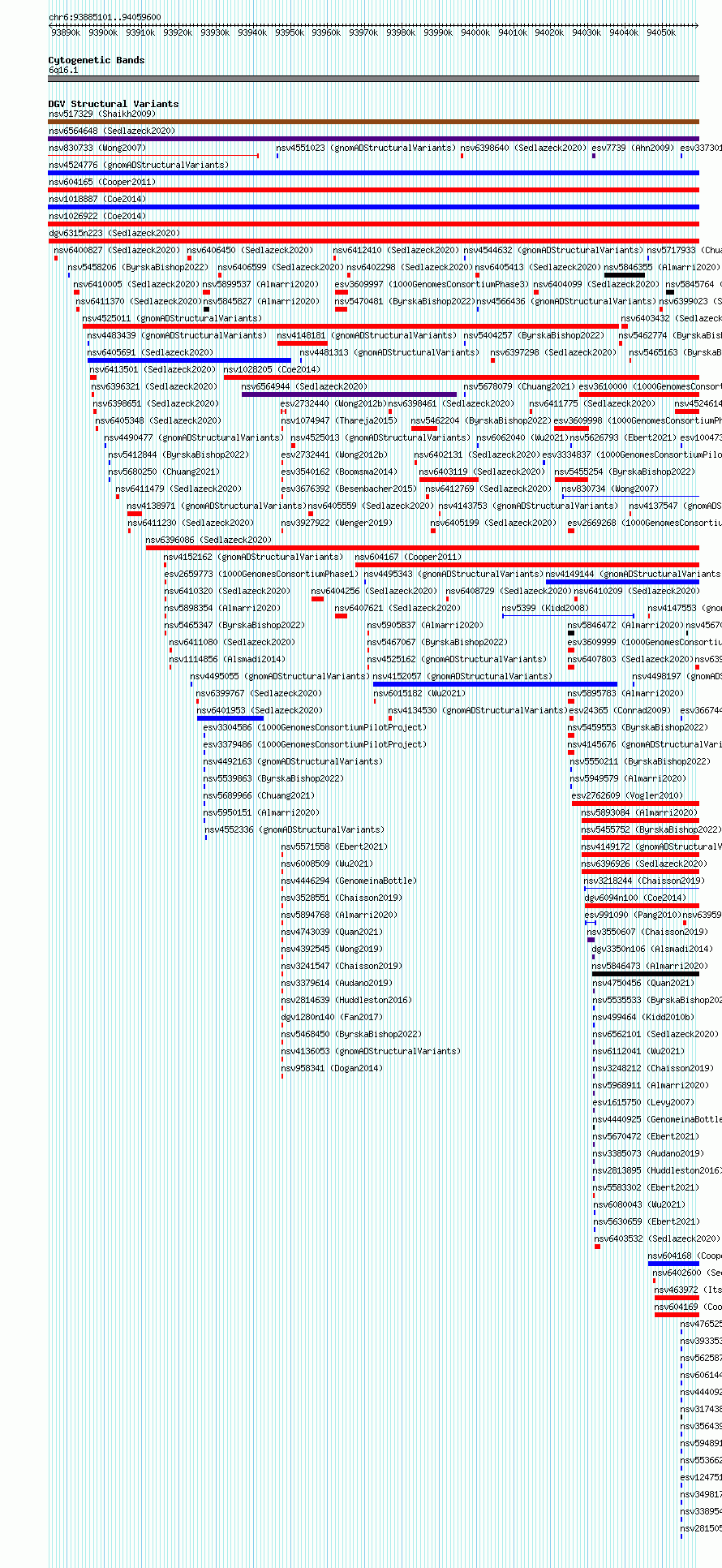Click the brown bar of nsv517329
722x1568 pixels.
[x=373, y=122]
